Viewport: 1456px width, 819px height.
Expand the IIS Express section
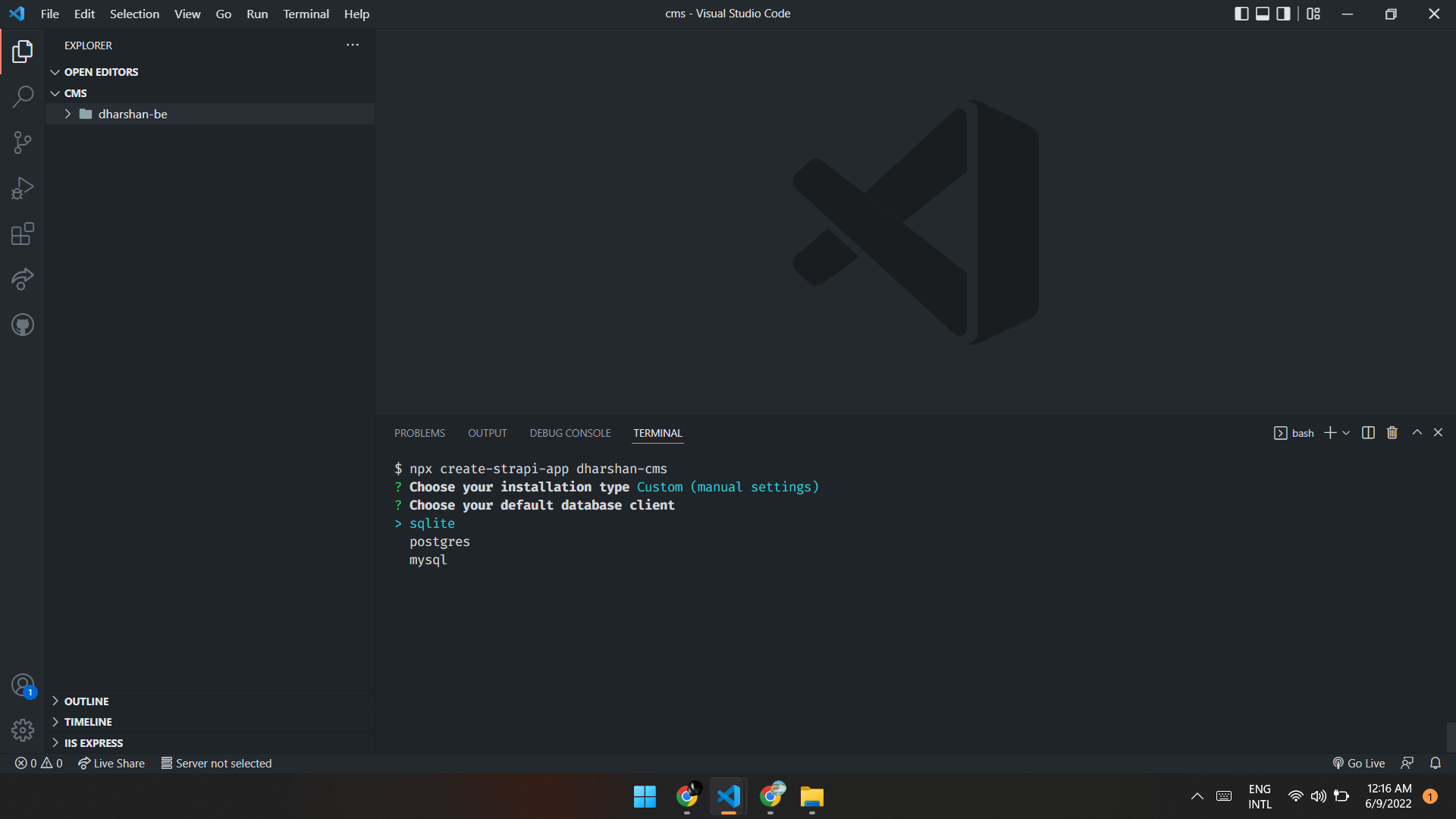point(210,743)
